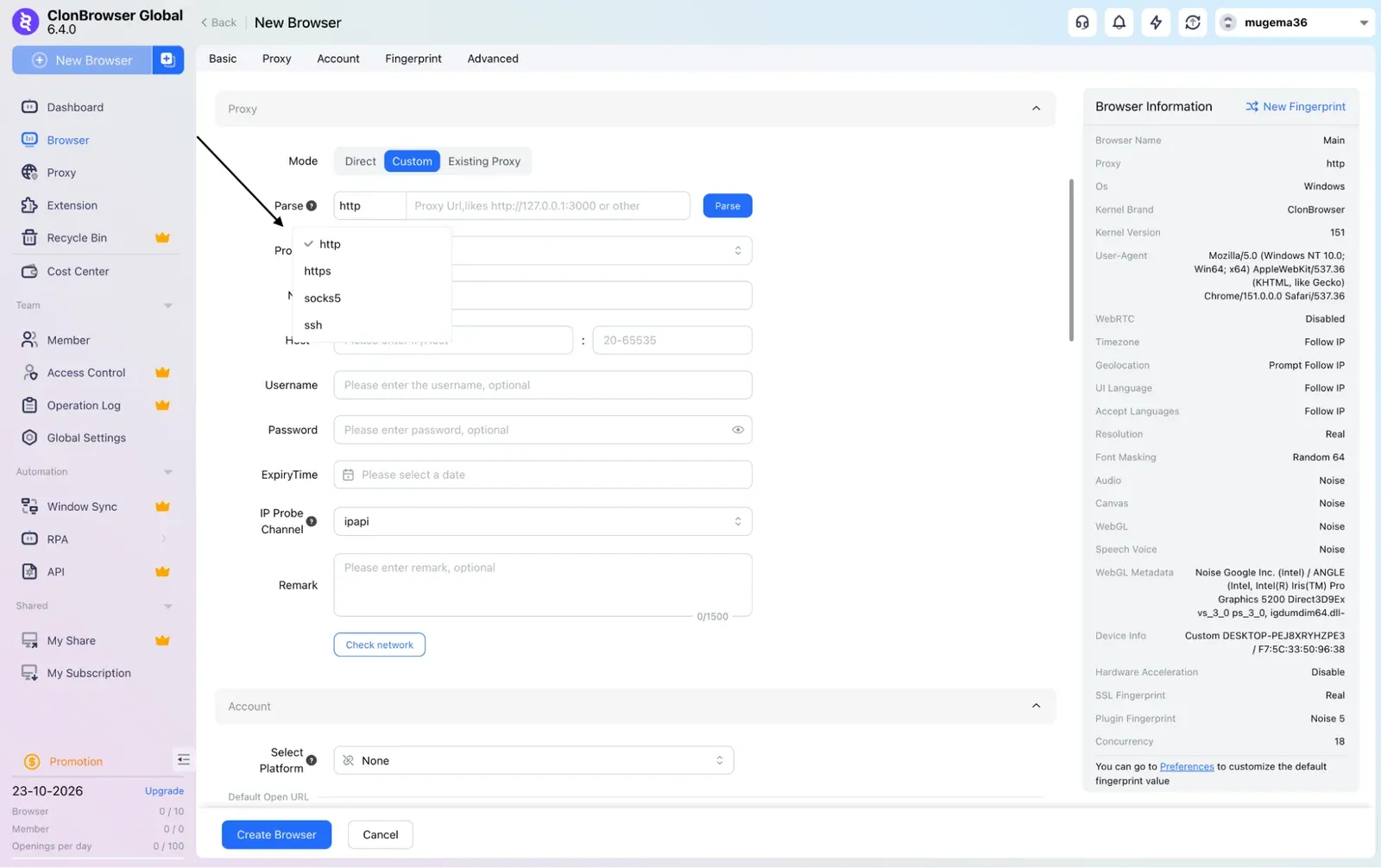This screenshot has height=868, width=1381.
Task: Click the Check network button
Action: point(380,645)
